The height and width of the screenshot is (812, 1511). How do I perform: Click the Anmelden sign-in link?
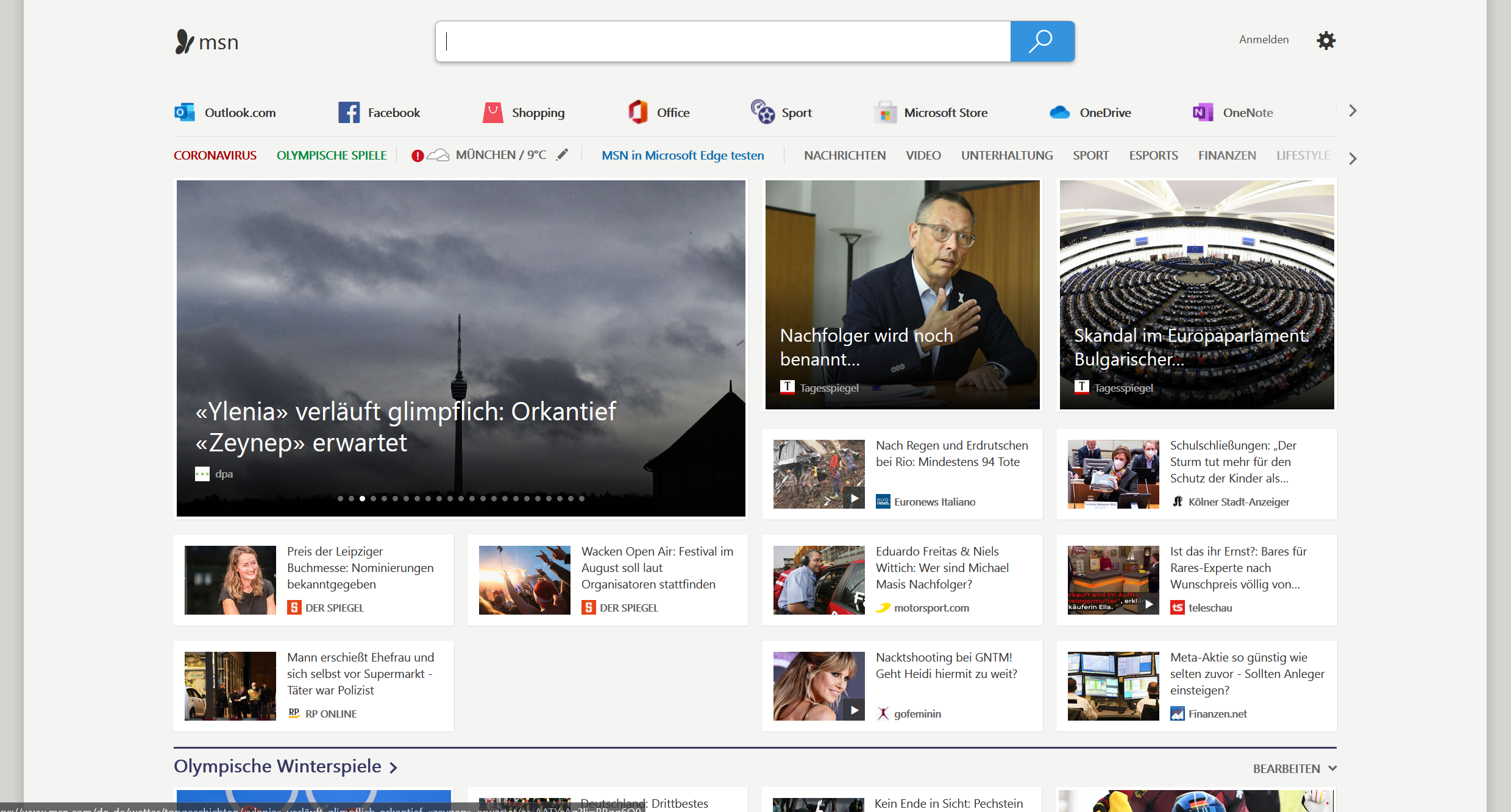coord(1264,40)
